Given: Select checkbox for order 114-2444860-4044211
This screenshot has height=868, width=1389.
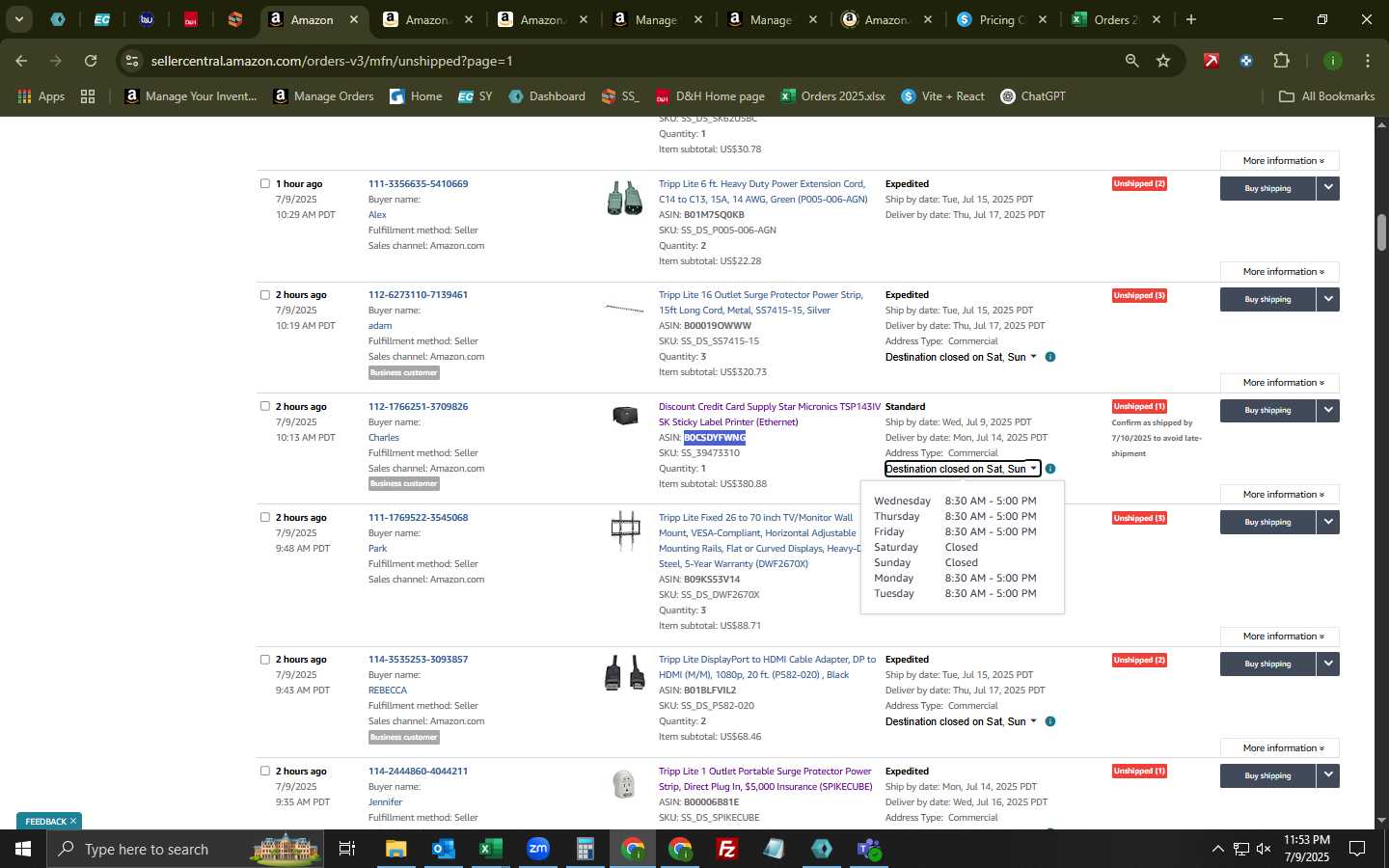Looking at the screenshot, I should coord(265,771).
